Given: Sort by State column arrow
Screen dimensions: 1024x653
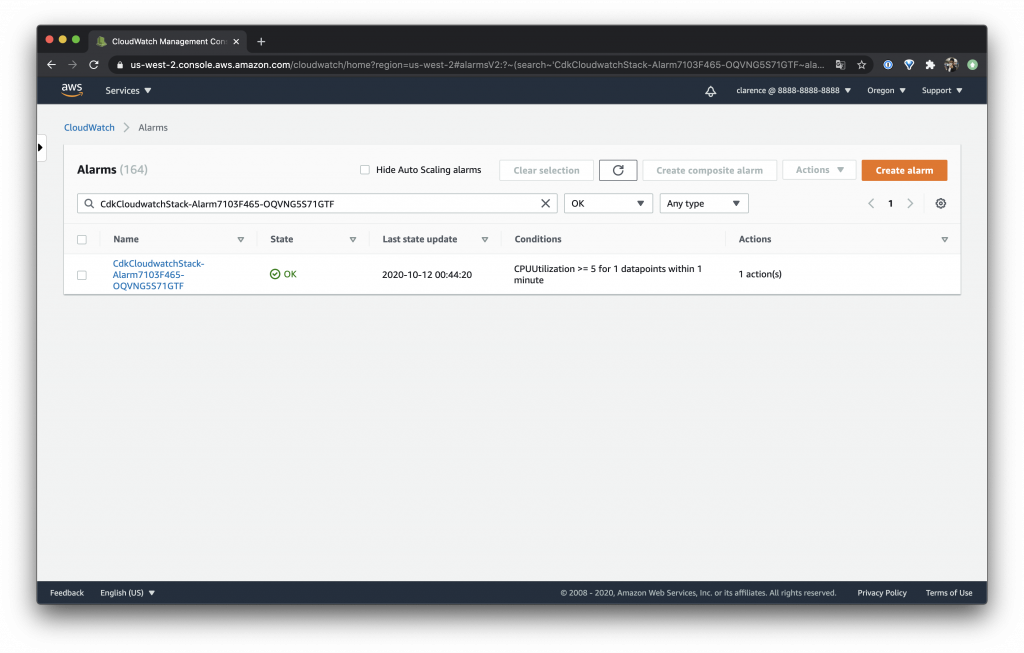Looking at the screenshot, I should (353, 240).
